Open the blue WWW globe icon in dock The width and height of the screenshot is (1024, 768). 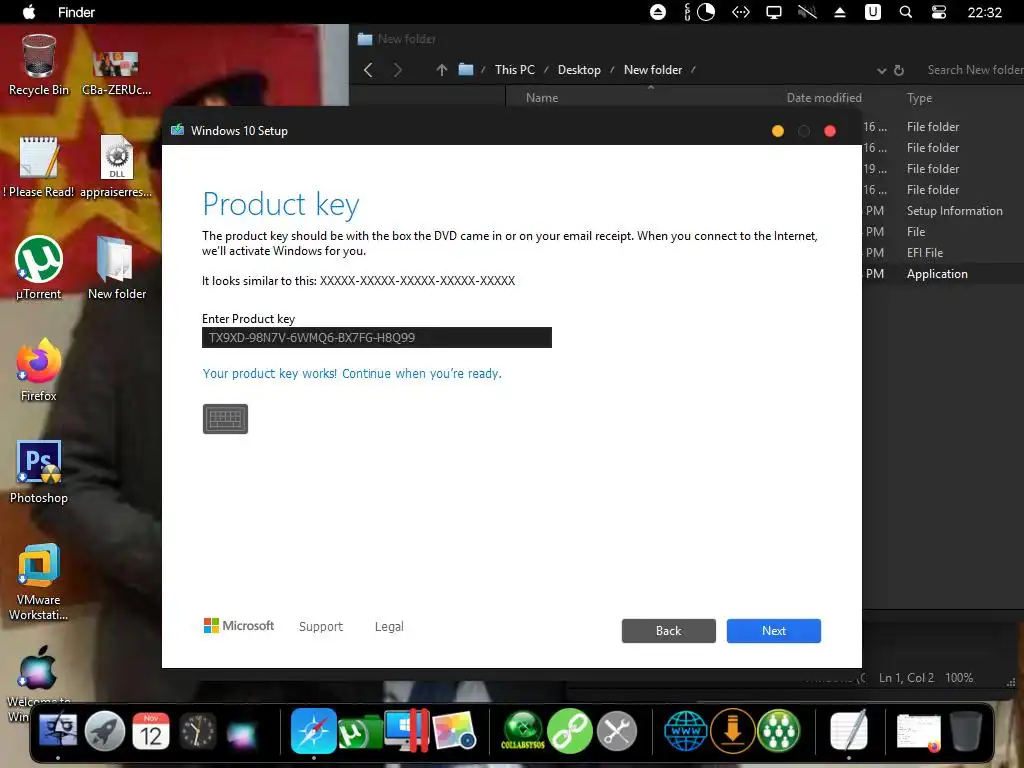click(685, 731)
